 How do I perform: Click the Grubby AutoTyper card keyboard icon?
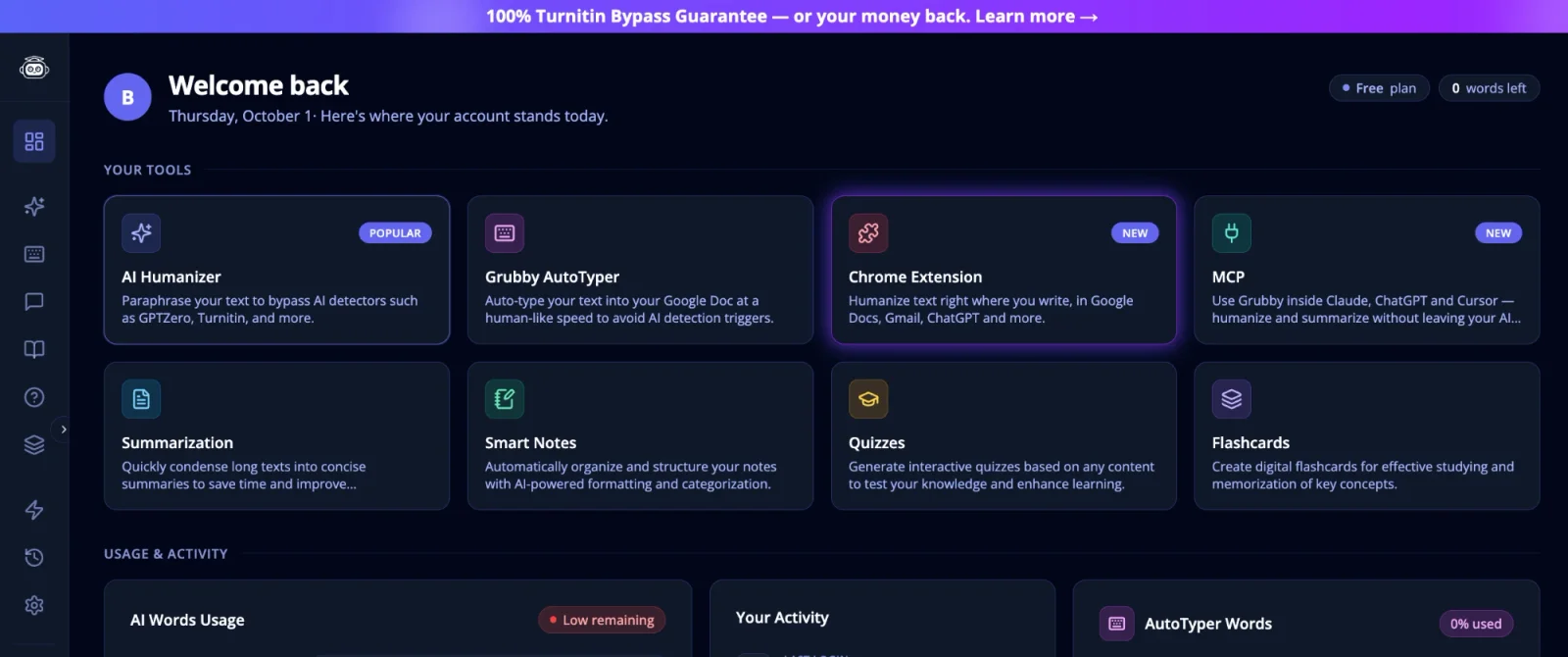tap(505, 232)
